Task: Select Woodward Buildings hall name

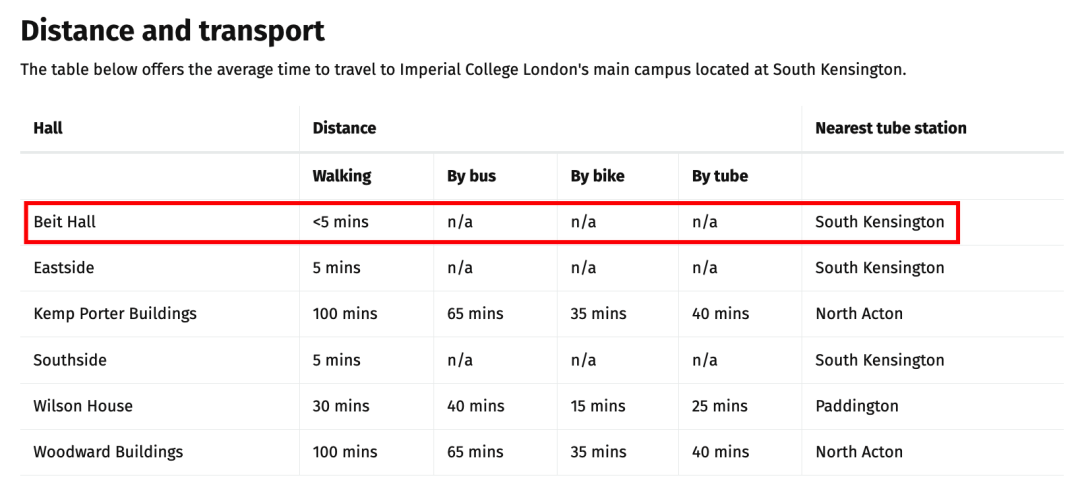Action: tap(108, 453)
